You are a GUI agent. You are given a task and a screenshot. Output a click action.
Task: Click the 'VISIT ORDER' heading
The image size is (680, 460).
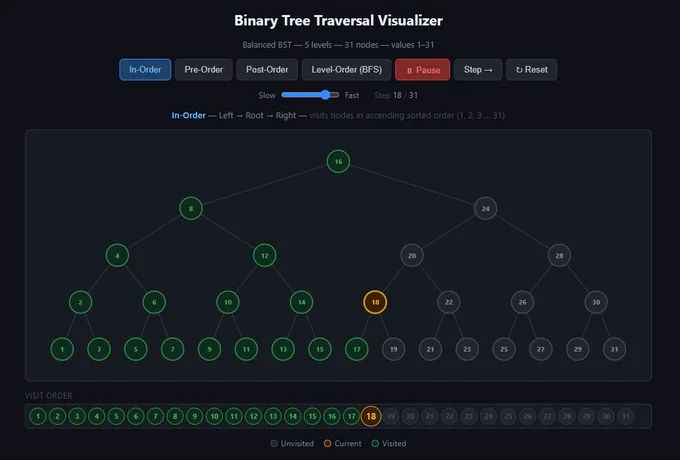pos(49,396)
